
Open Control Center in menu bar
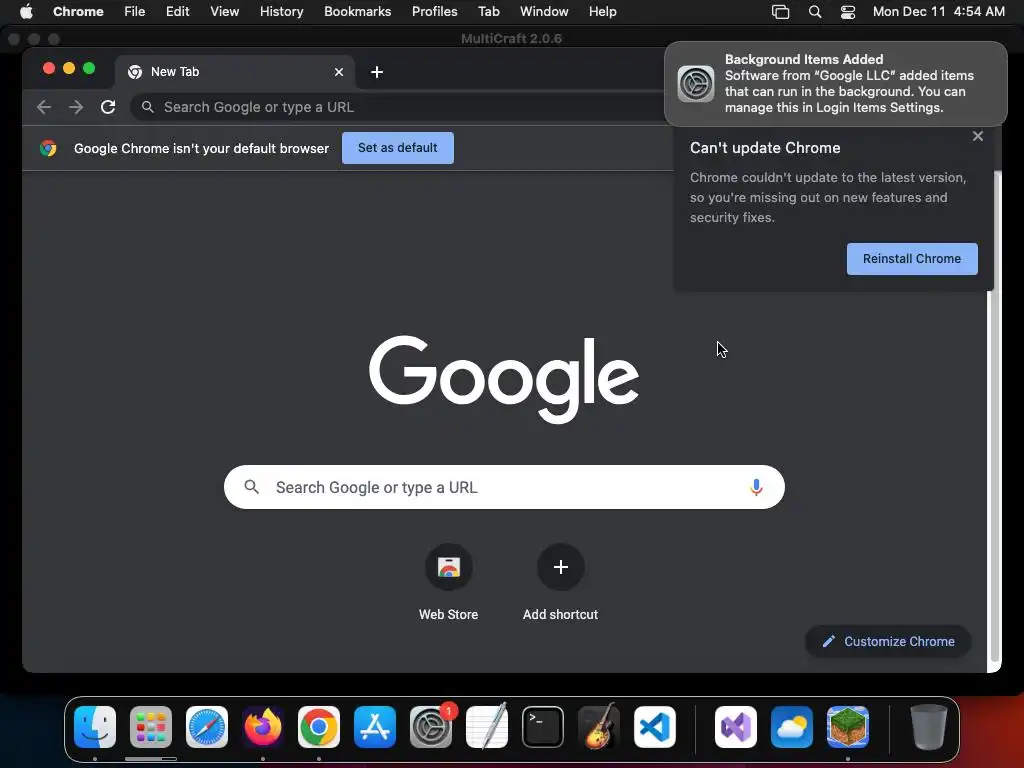[x=848, y=11]
